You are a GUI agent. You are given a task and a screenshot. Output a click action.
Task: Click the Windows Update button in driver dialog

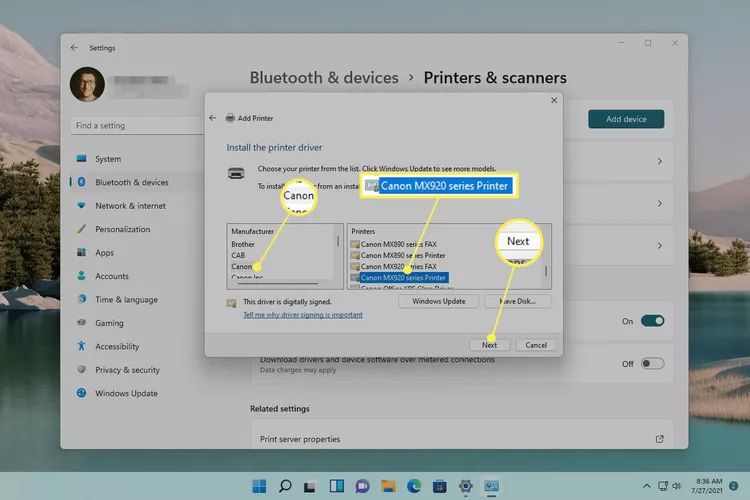pyautogui.click(x=438, y=301)
